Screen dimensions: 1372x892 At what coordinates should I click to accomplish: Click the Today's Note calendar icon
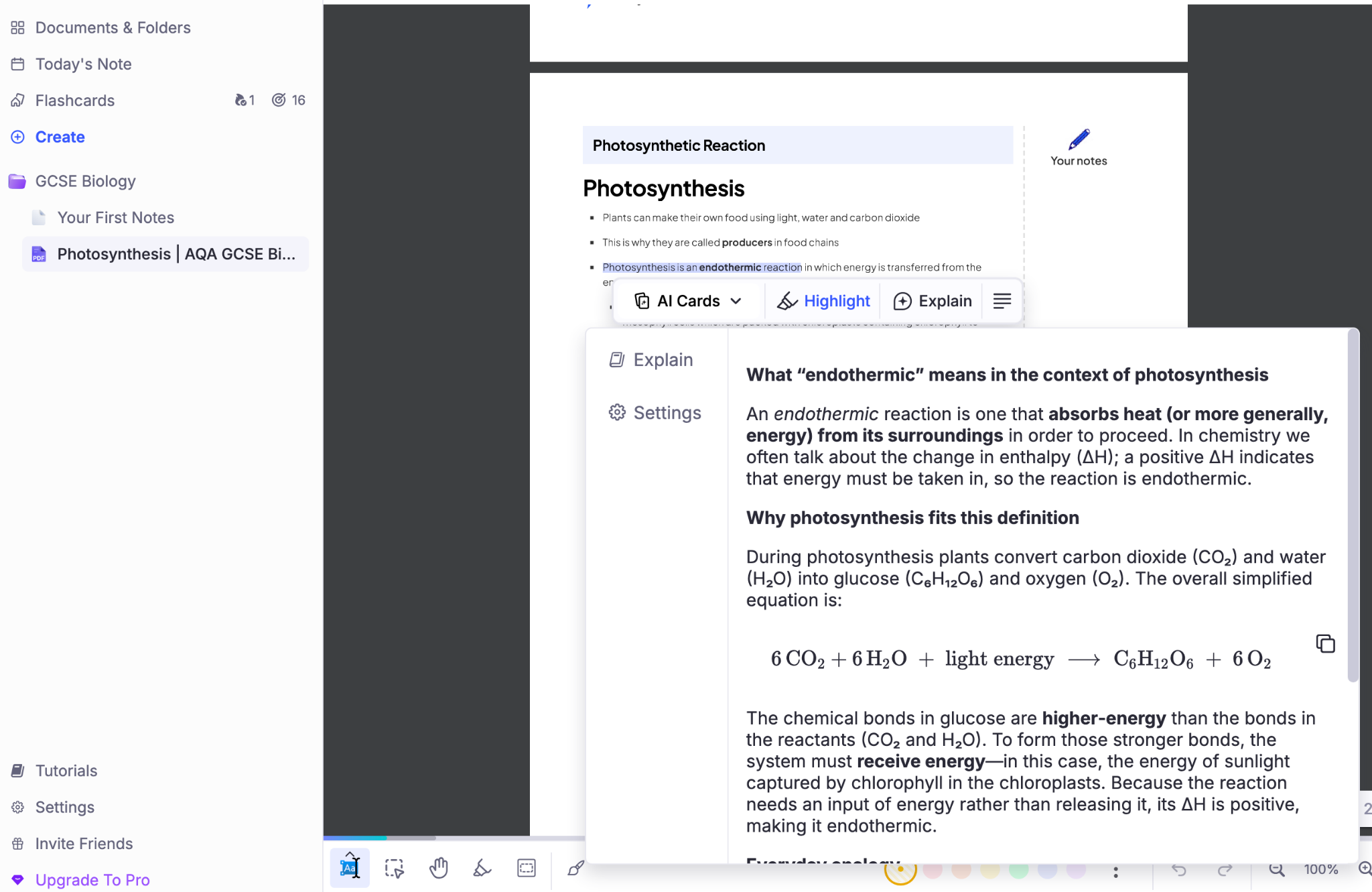click(x=17, y=64)
